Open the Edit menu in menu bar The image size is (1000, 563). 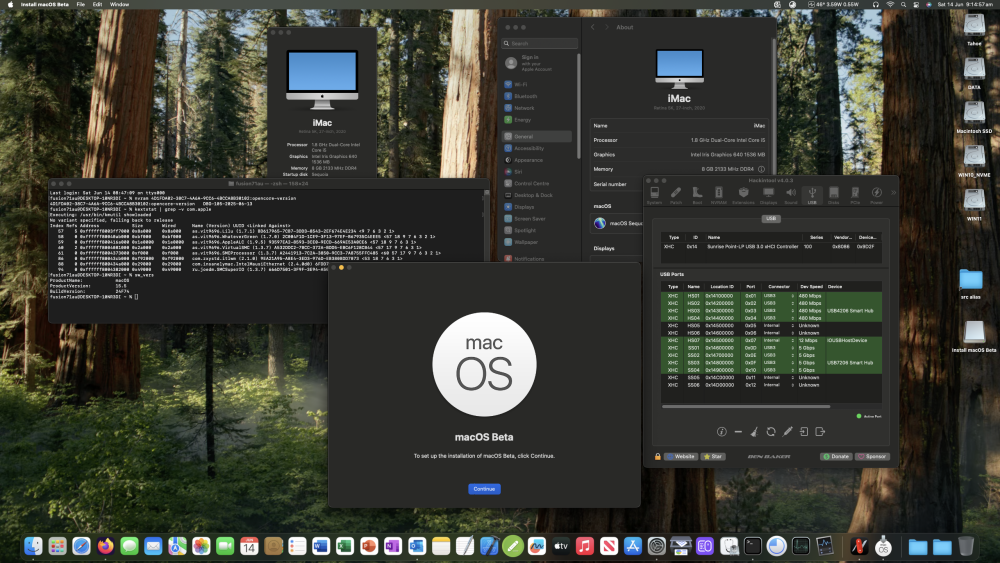coord(97,4)
